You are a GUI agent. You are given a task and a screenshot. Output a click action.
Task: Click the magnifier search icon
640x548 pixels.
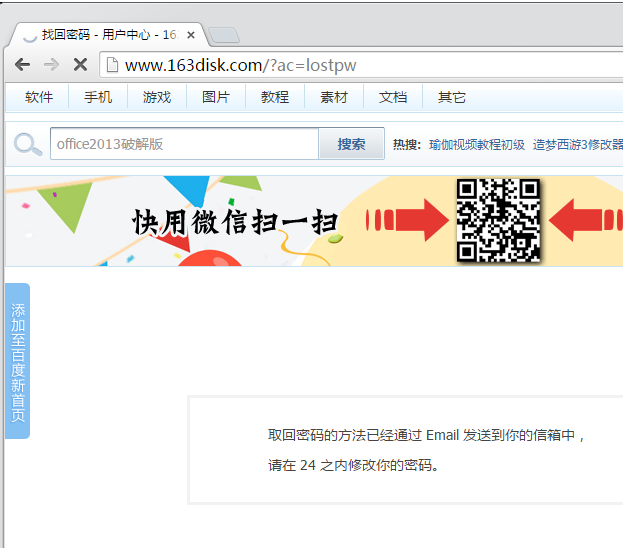[x=28, y=144]
